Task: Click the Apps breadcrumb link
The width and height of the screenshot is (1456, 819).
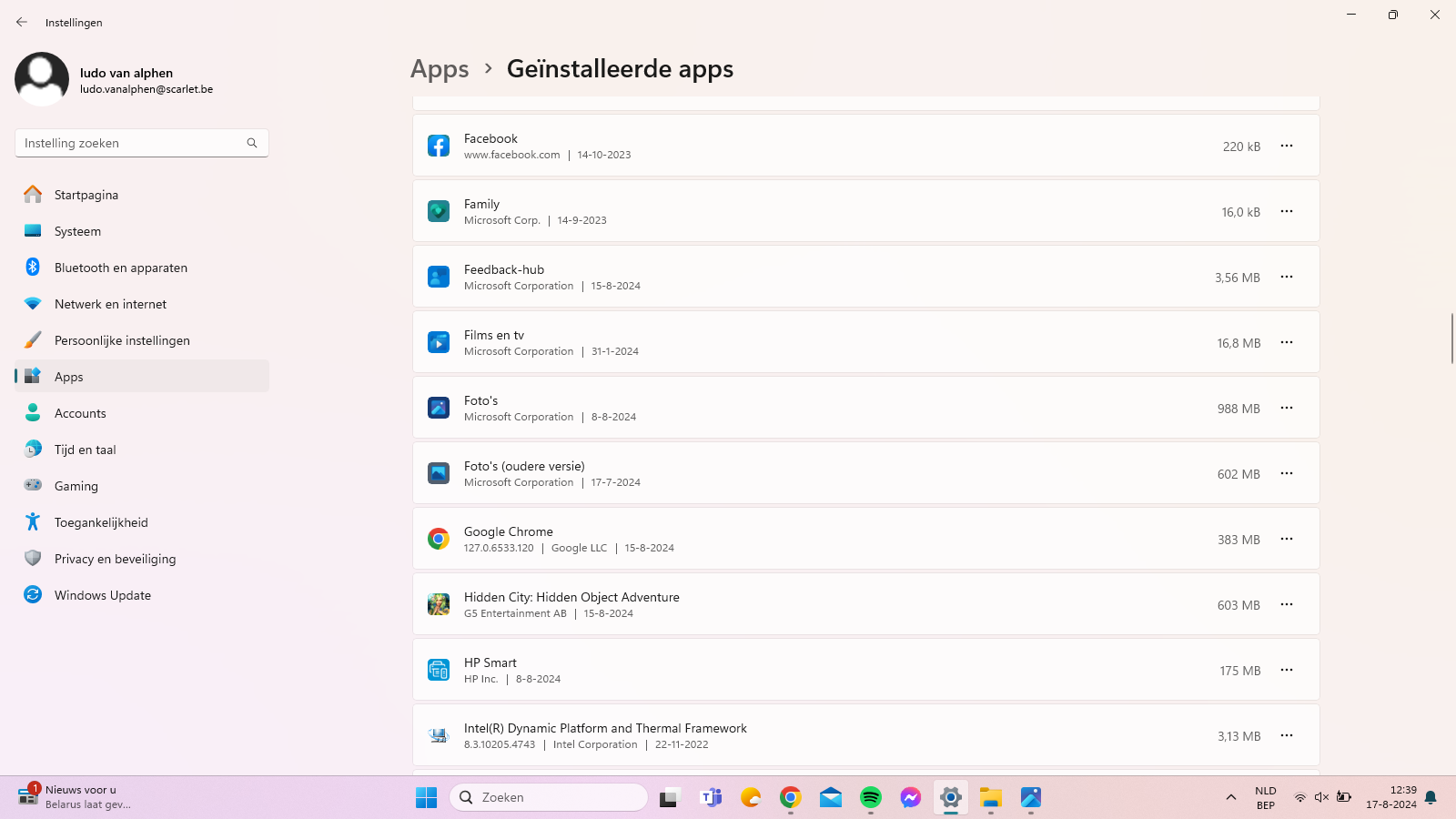Action: tap(440, 69)
